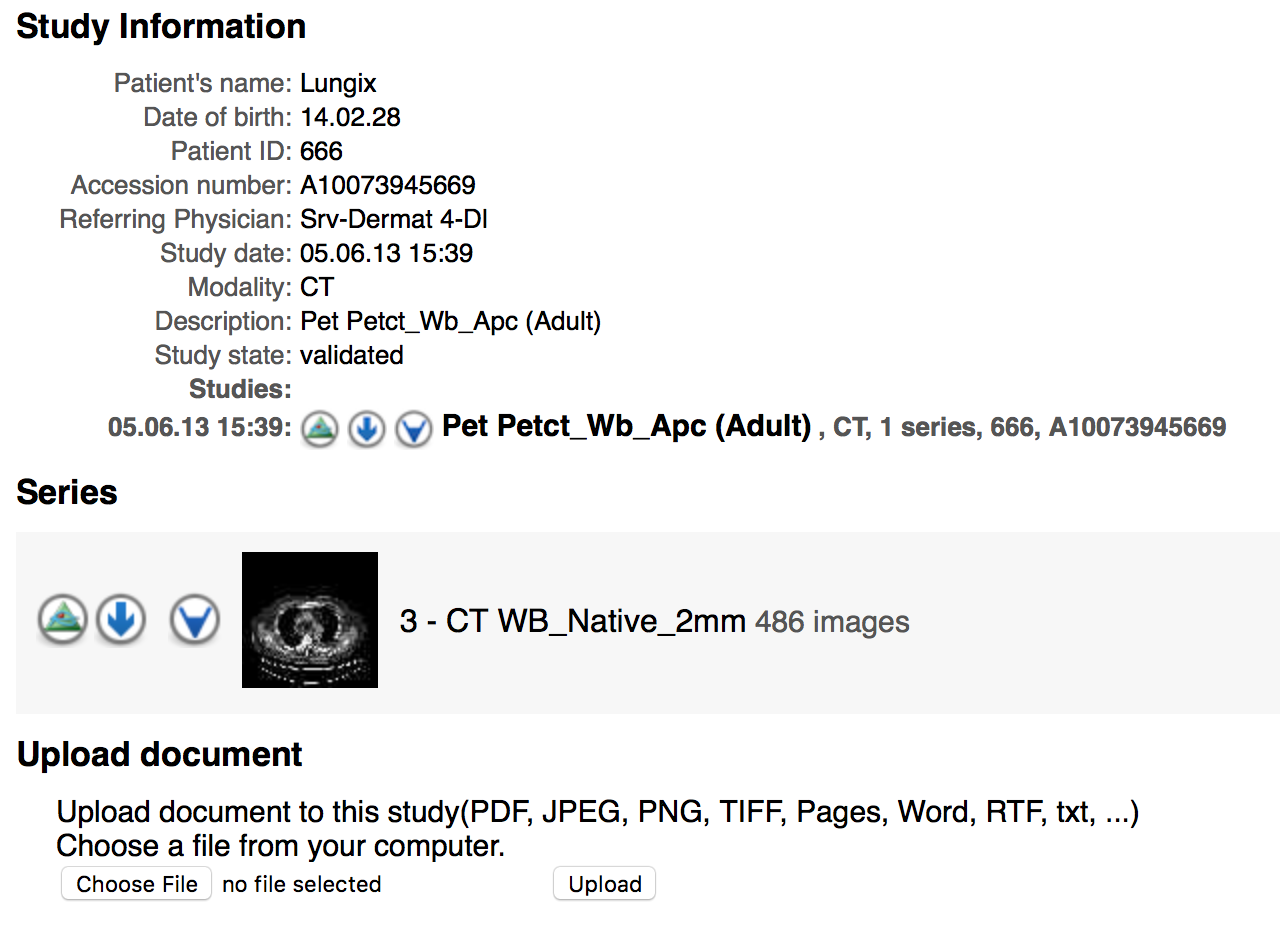
Task: Download the CT WB_Native_2mm series
Action: point(121,620)
